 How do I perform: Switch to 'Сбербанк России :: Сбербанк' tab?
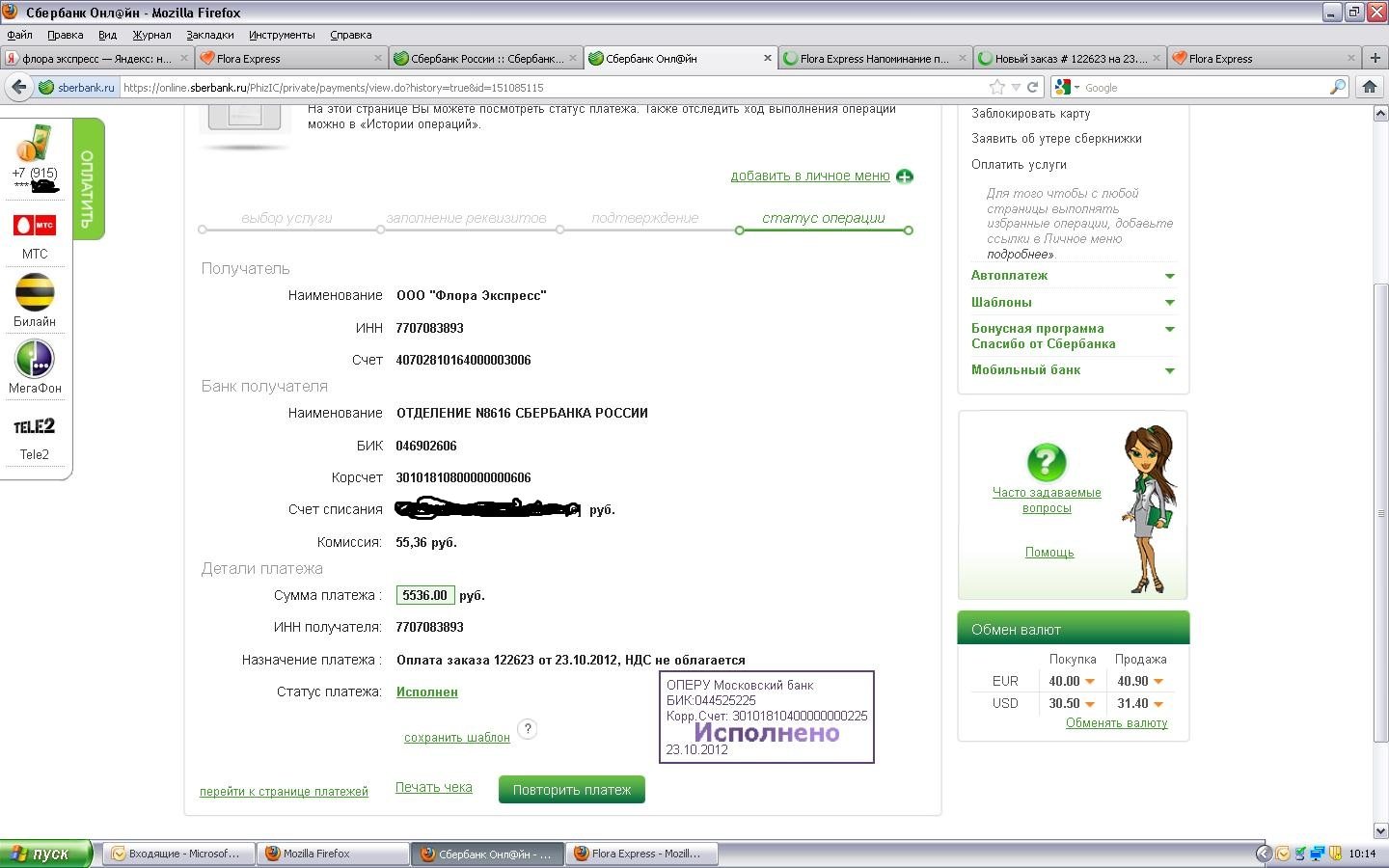(x=485, y=58)
